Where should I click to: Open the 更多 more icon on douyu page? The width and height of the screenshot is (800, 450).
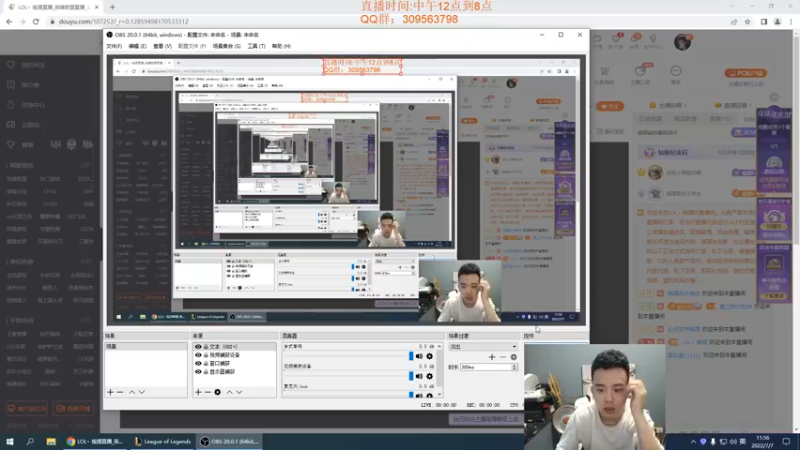coord(676,71)
